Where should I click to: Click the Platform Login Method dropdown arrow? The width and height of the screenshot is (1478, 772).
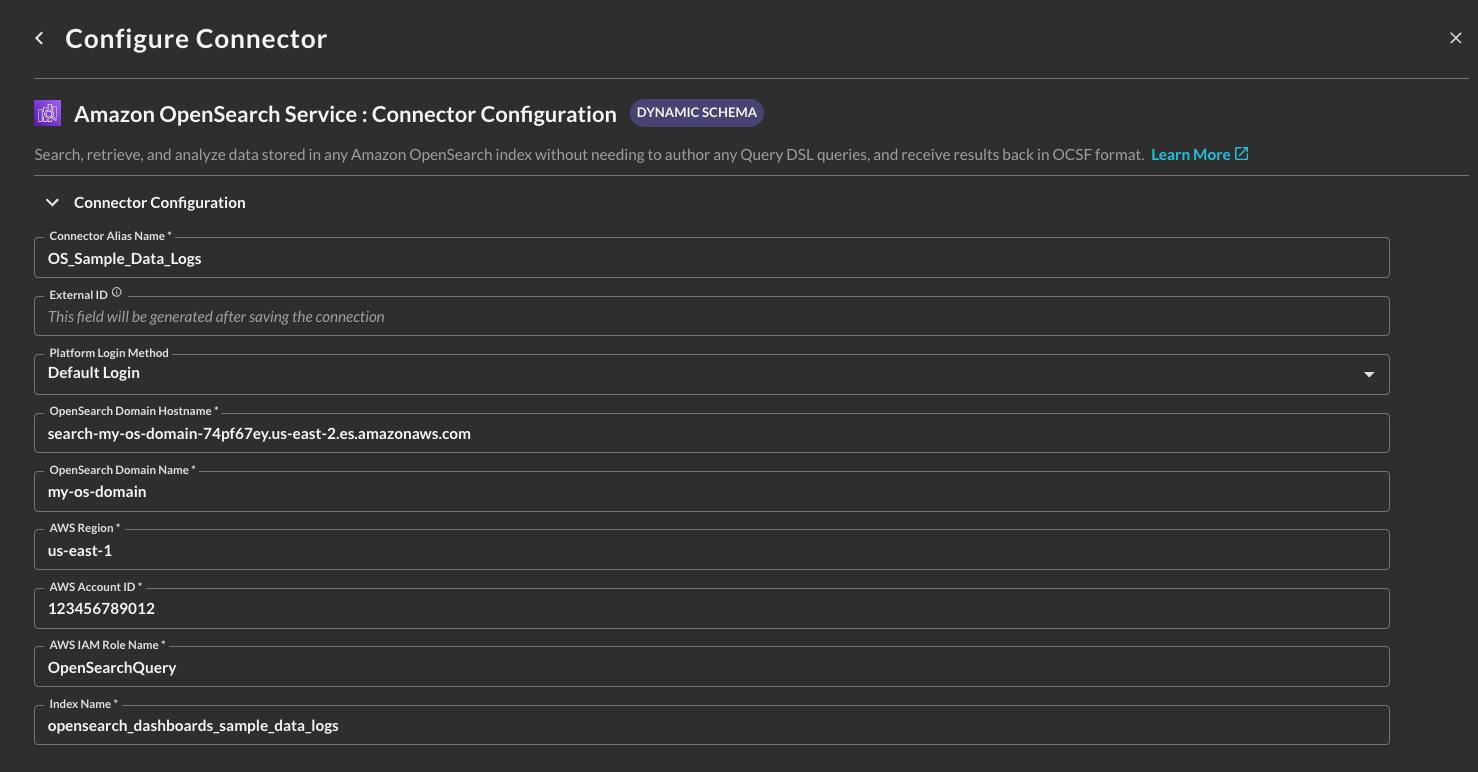coord(1369,375)
